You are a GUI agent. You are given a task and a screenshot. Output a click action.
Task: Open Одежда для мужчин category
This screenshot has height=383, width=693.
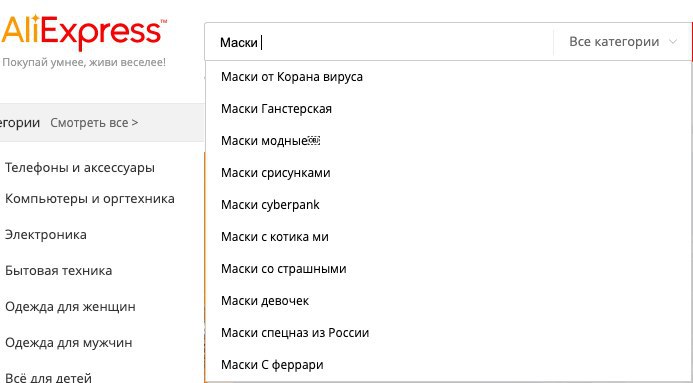coord(69,342)
